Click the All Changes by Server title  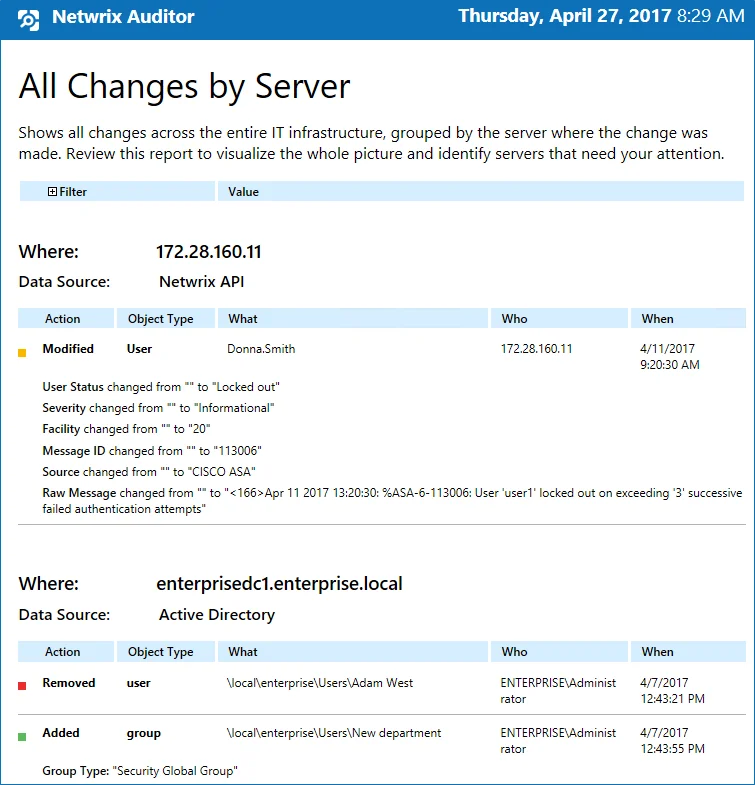[x=184, y=87]
